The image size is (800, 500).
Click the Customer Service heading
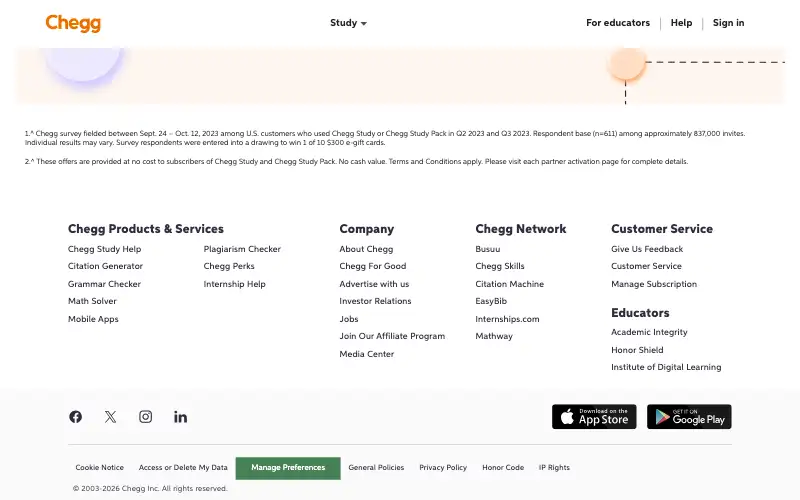662,229
